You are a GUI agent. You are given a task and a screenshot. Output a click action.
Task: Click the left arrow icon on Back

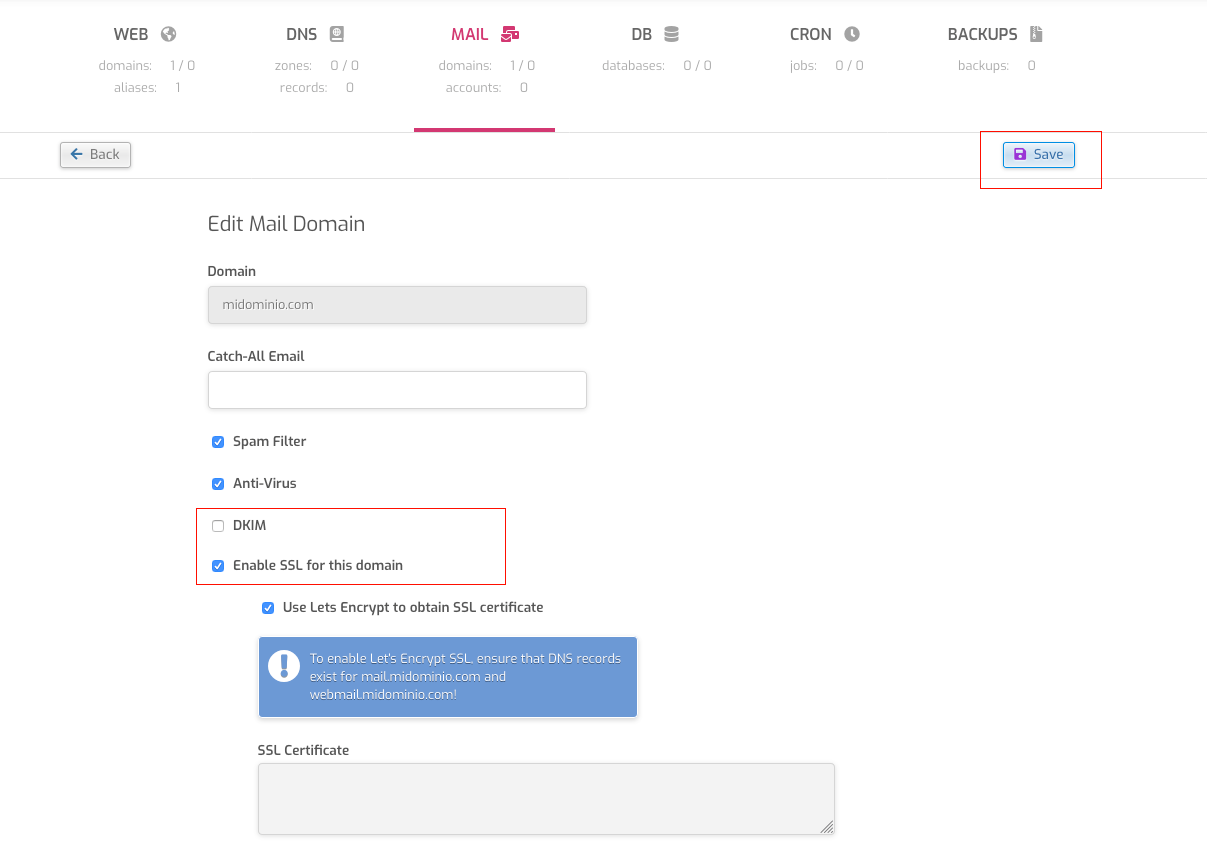[x=77, y=154]
